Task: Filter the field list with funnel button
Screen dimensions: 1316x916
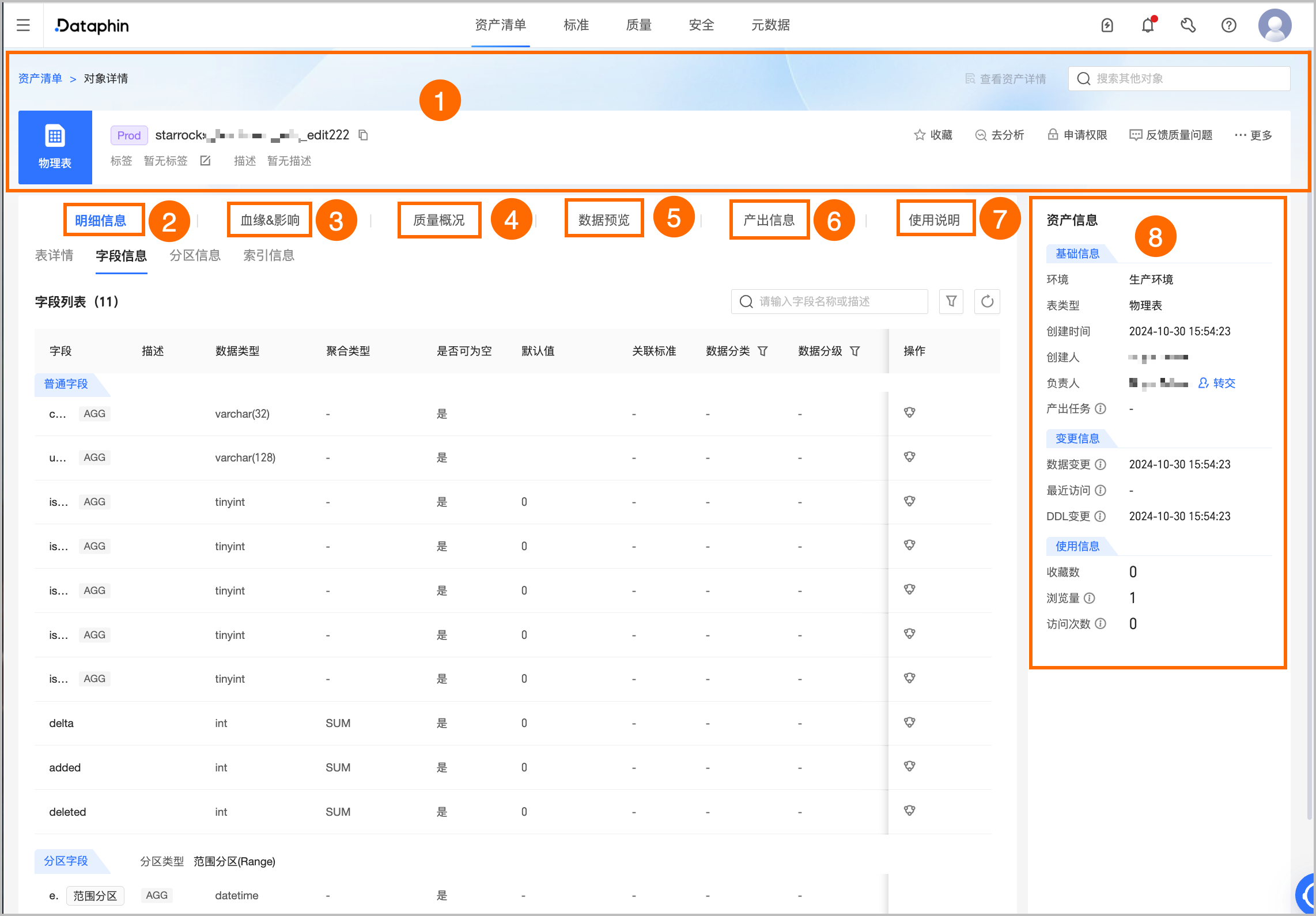Action: coord(951,301)
